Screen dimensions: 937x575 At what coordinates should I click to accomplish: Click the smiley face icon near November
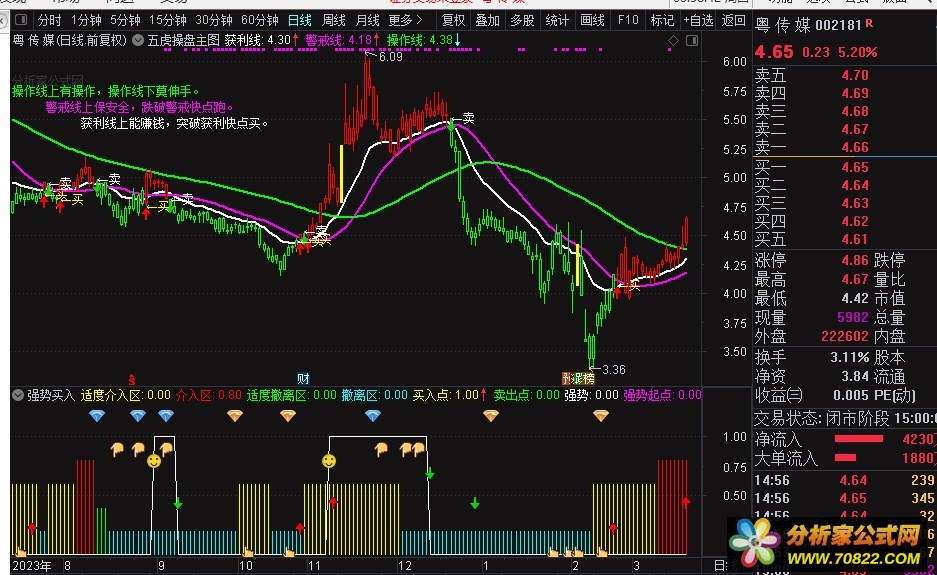coord(329,461)
